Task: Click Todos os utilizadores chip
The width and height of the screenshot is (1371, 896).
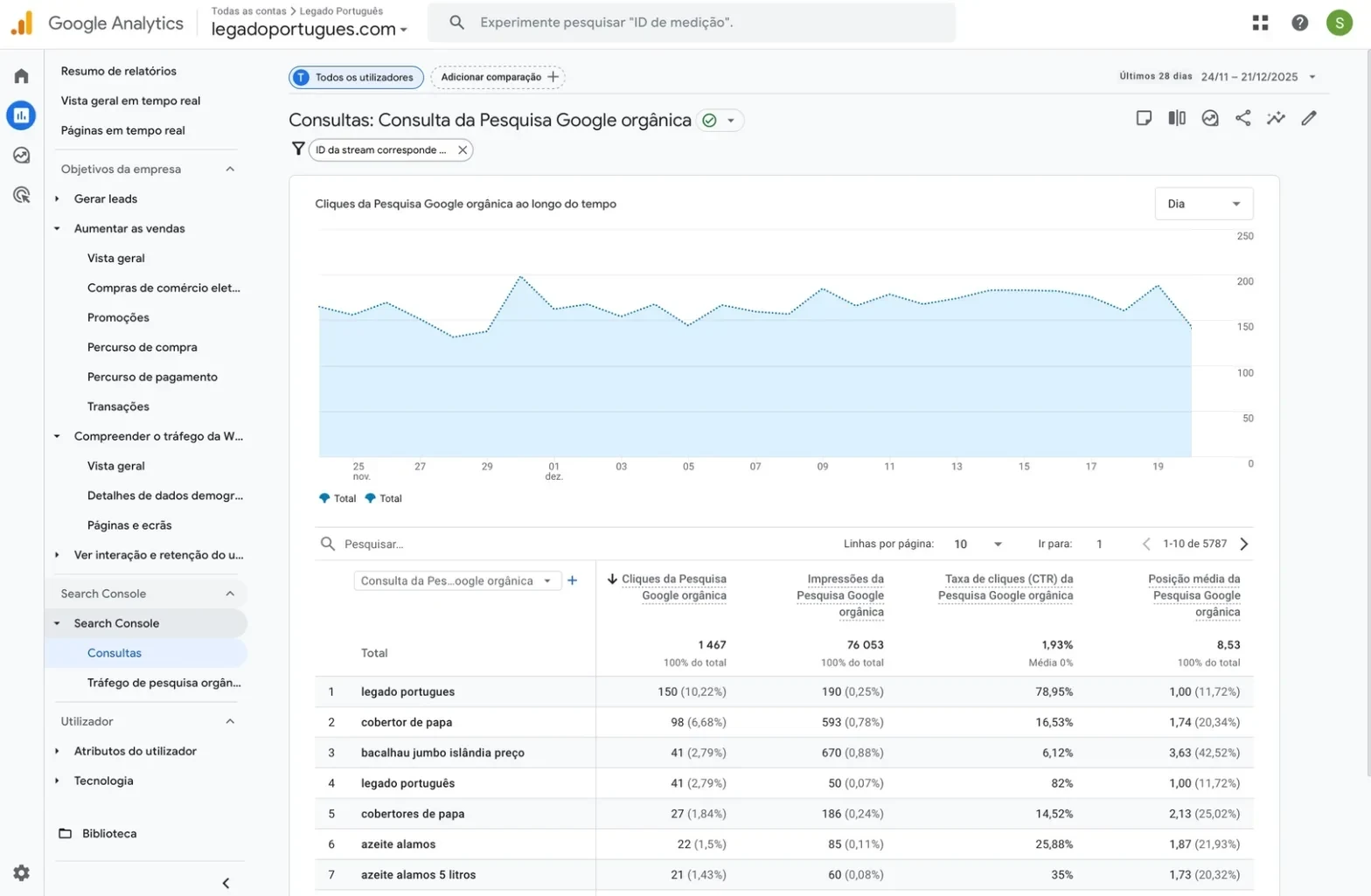Action: (x=356, y=77)
